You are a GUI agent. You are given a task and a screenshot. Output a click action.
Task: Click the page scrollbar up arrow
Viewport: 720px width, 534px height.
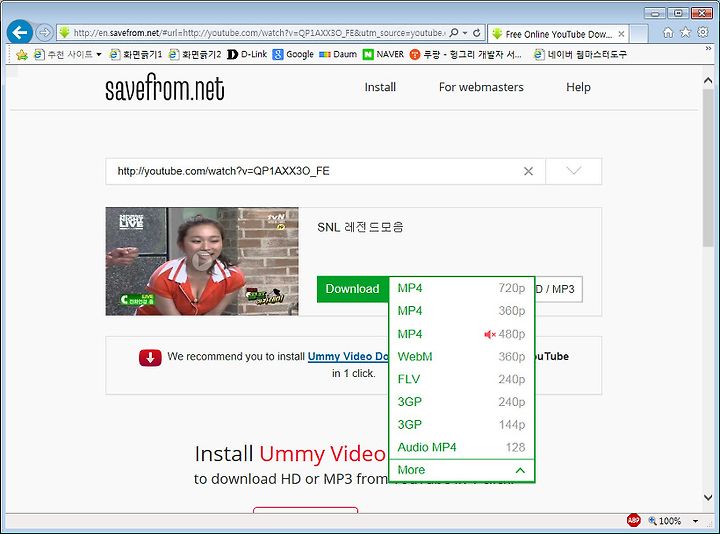708,80
